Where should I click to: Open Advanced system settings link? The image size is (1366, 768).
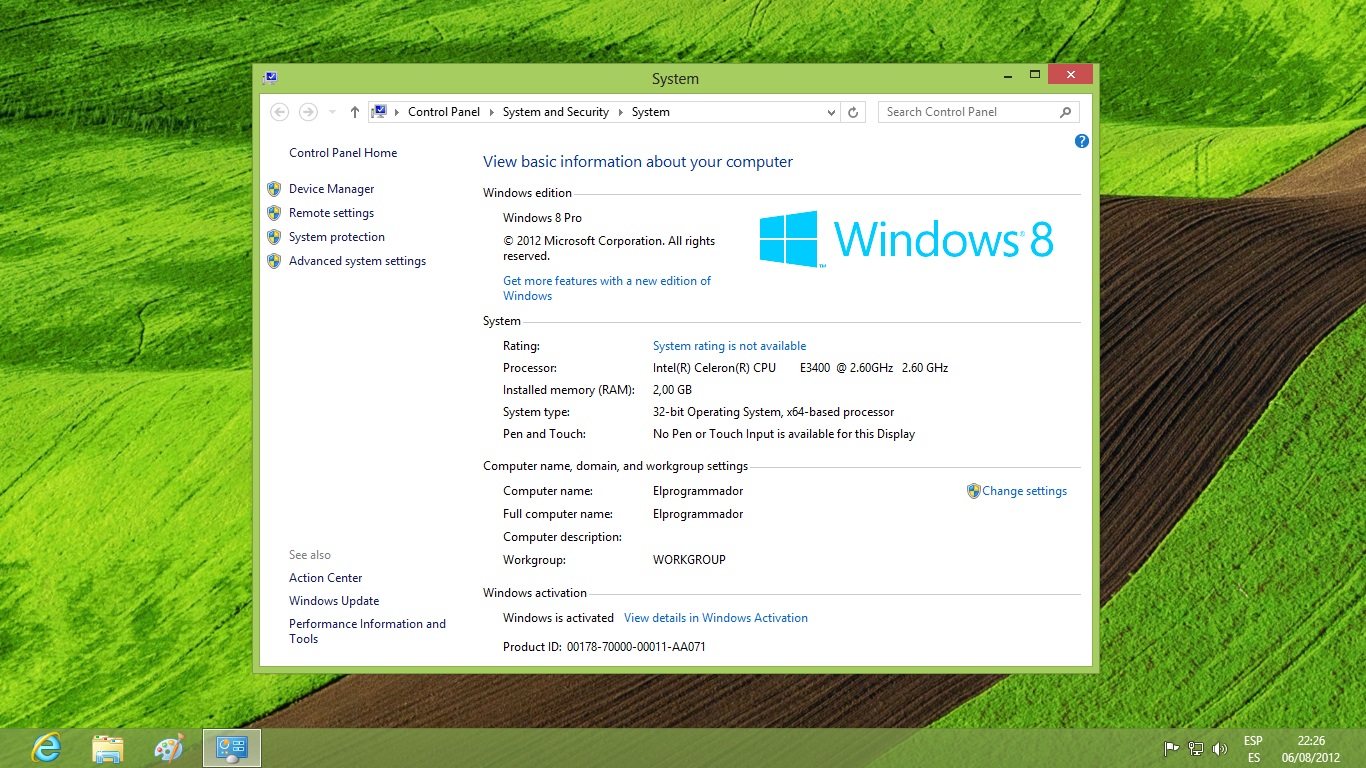(x=358, y=261)
